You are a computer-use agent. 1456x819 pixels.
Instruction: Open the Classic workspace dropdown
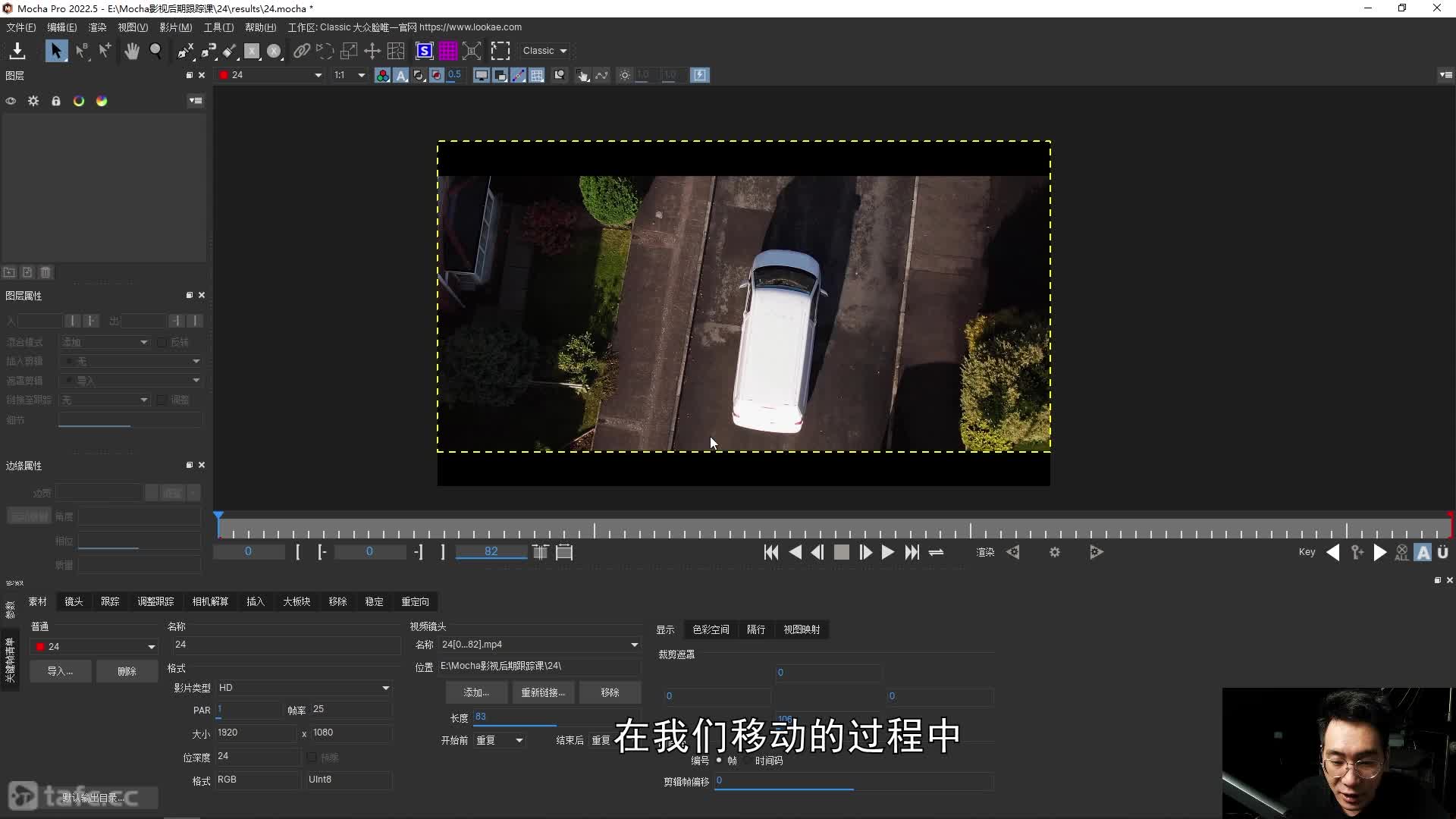[x=544, y=51]
